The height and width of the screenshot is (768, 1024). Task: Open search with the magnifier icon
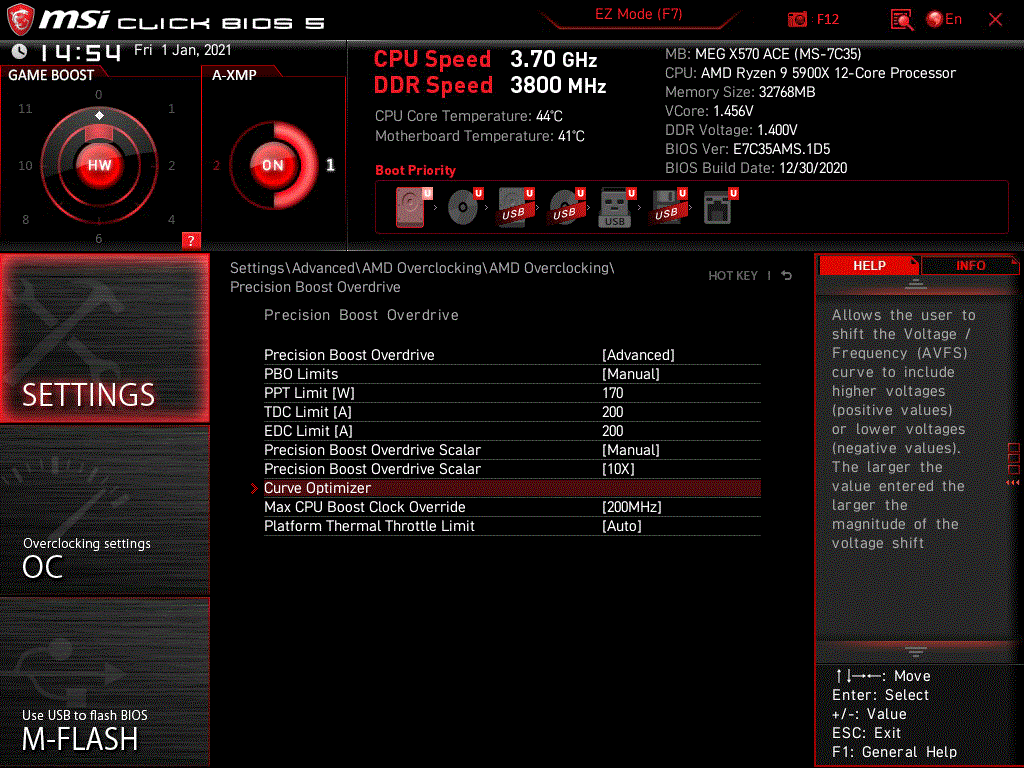(x=899, y=19)
